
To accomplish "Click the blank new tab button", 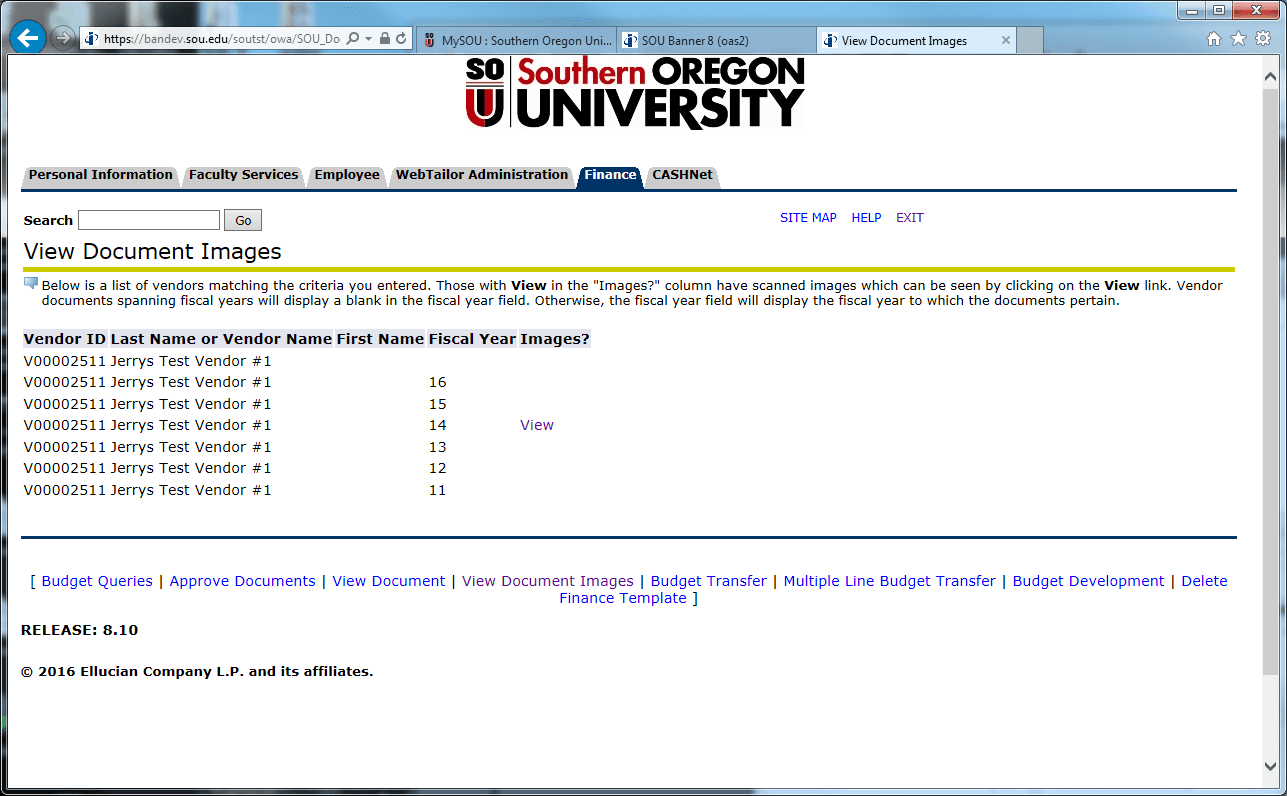I will (x=1031, y=41).
